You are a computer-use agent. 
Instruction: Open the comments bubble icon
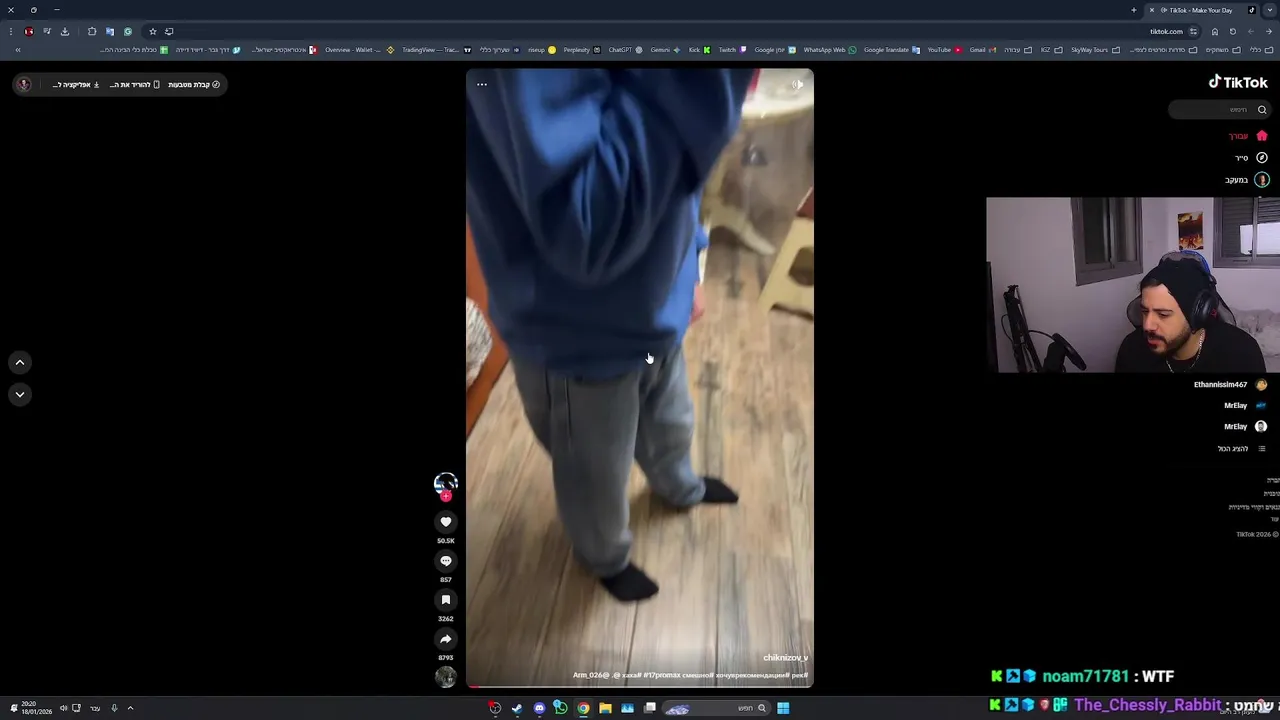coord(446,561)
